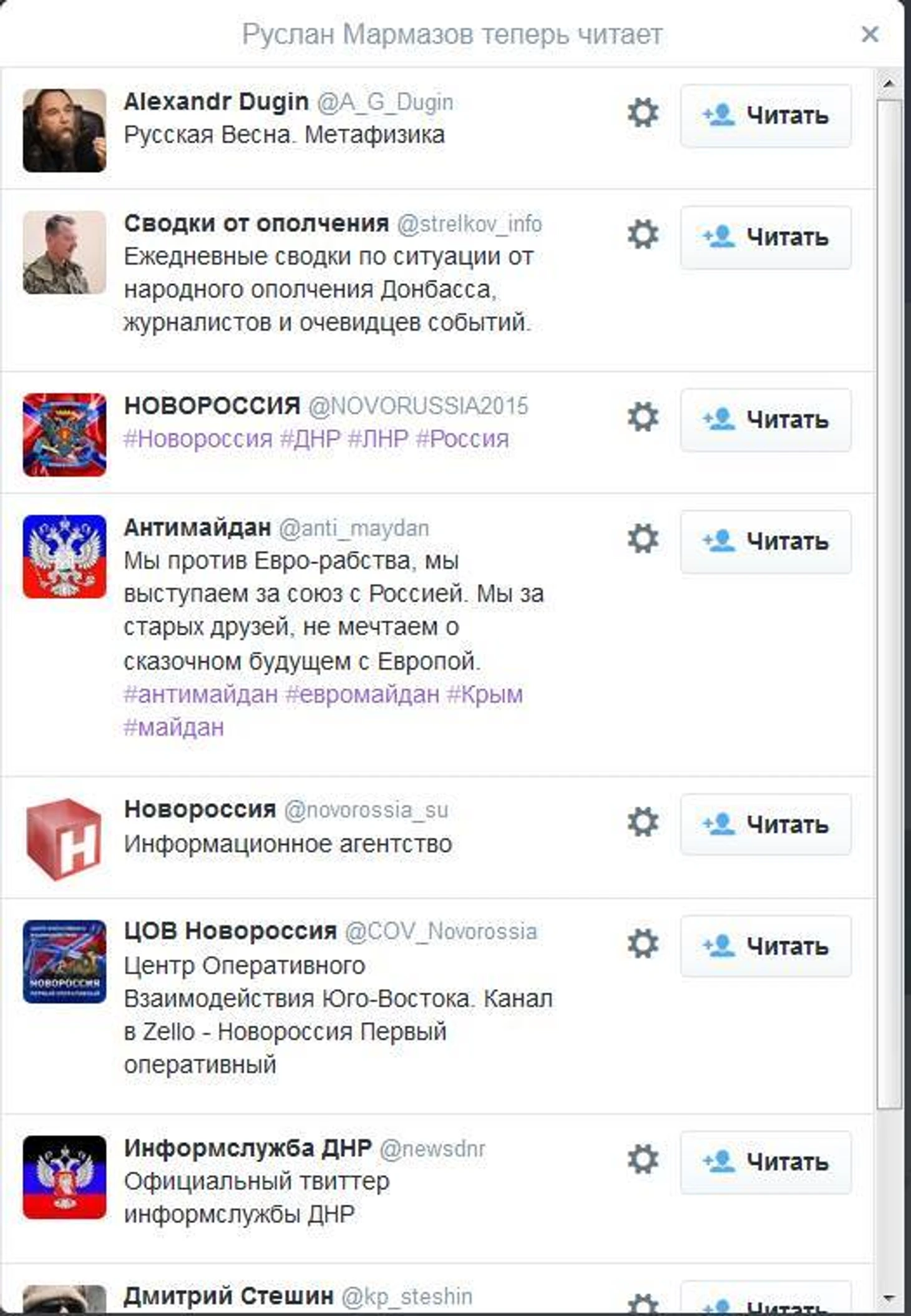Open gear menu for Информслужба ДНР
Image resolution: width=911 pixels, height=1316 pixels.
click(643, 1159)
